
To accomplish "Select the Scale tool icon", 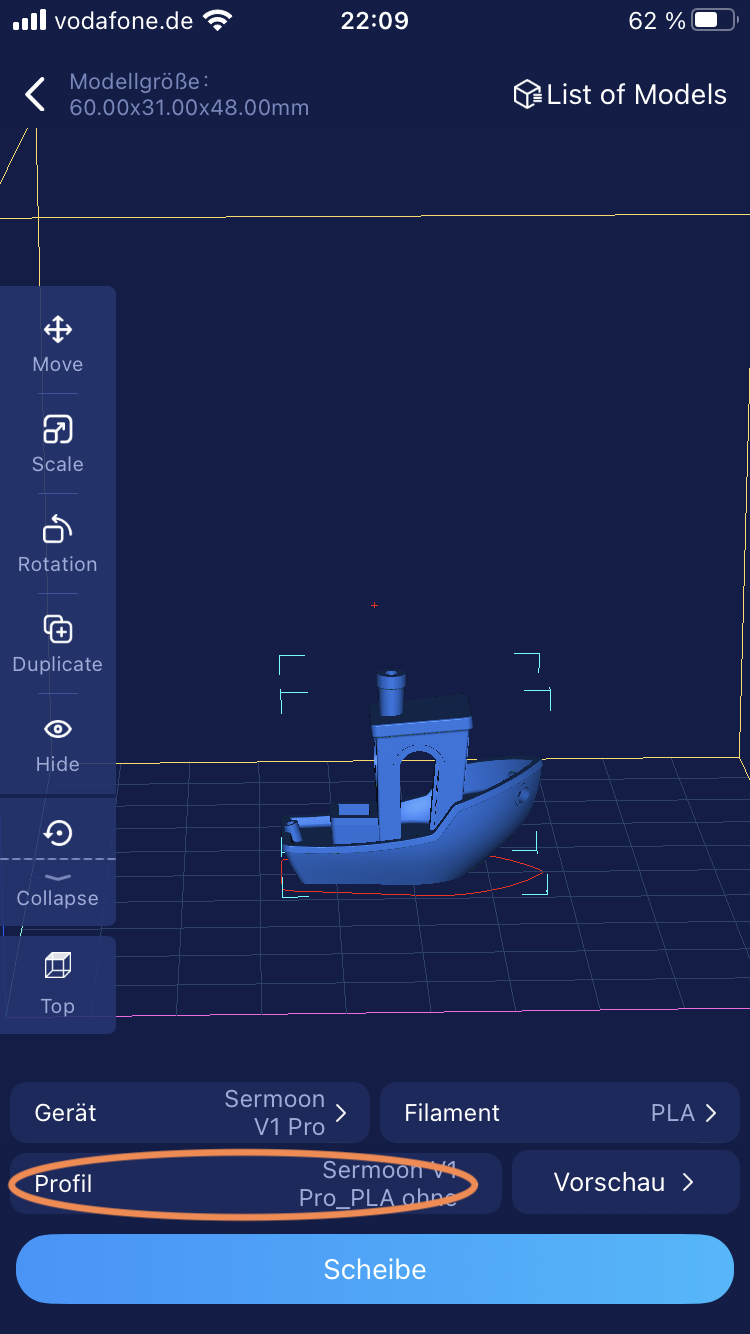I will click(58, 430).
